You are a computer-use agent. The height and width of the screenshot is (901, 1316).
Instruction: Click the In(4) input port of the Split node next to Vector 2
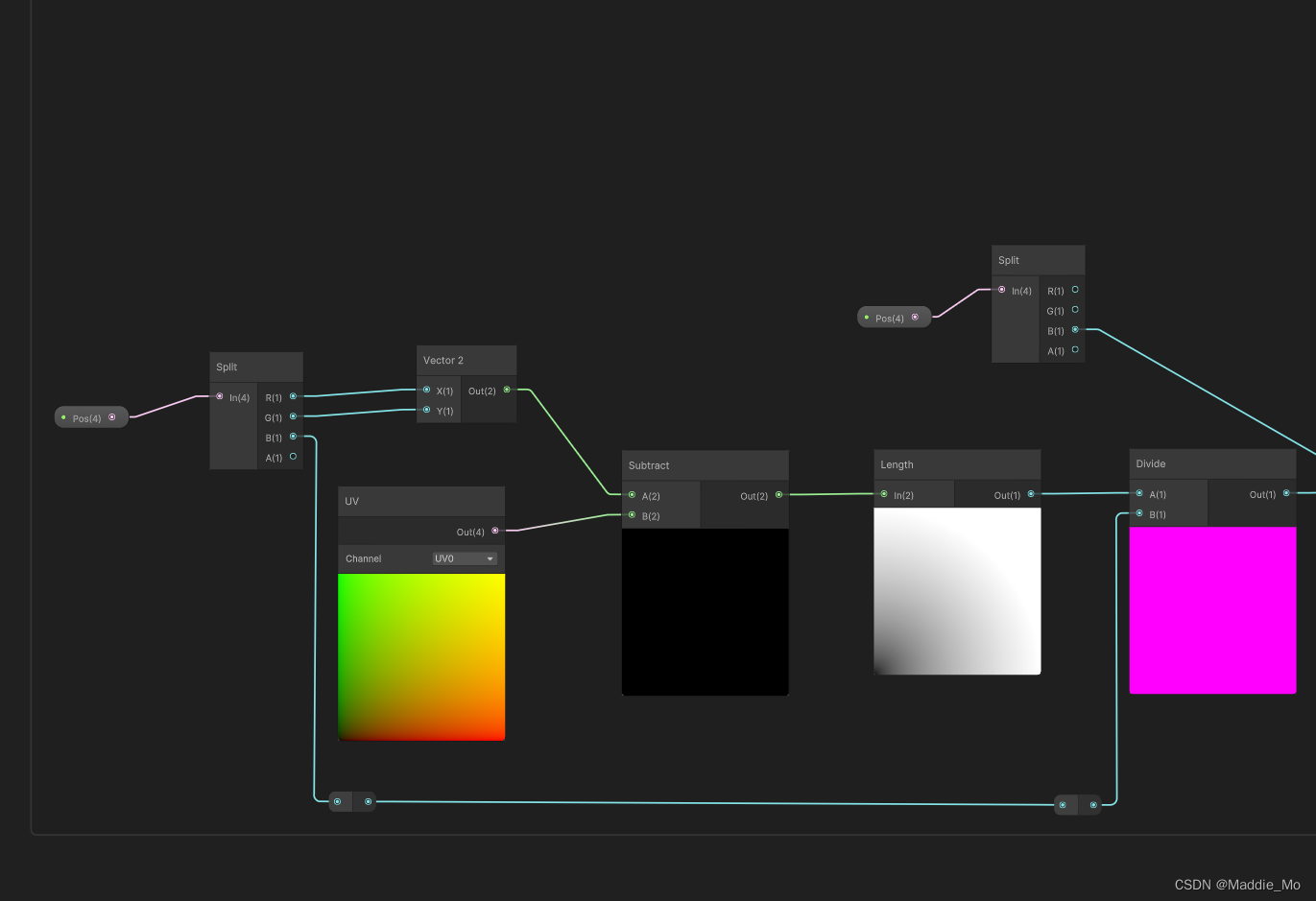[x=220, y=396]
